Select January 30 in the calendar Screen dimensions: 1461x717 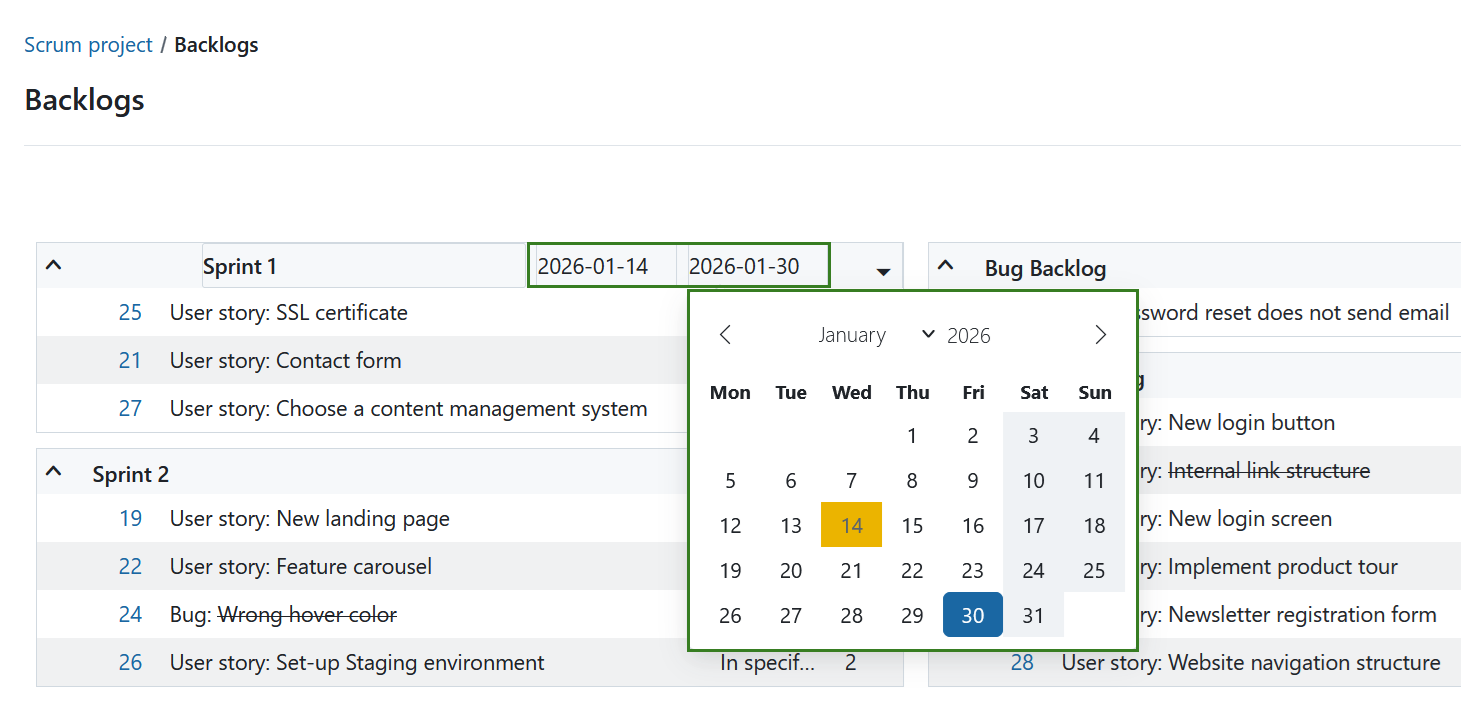pos(972,614)
